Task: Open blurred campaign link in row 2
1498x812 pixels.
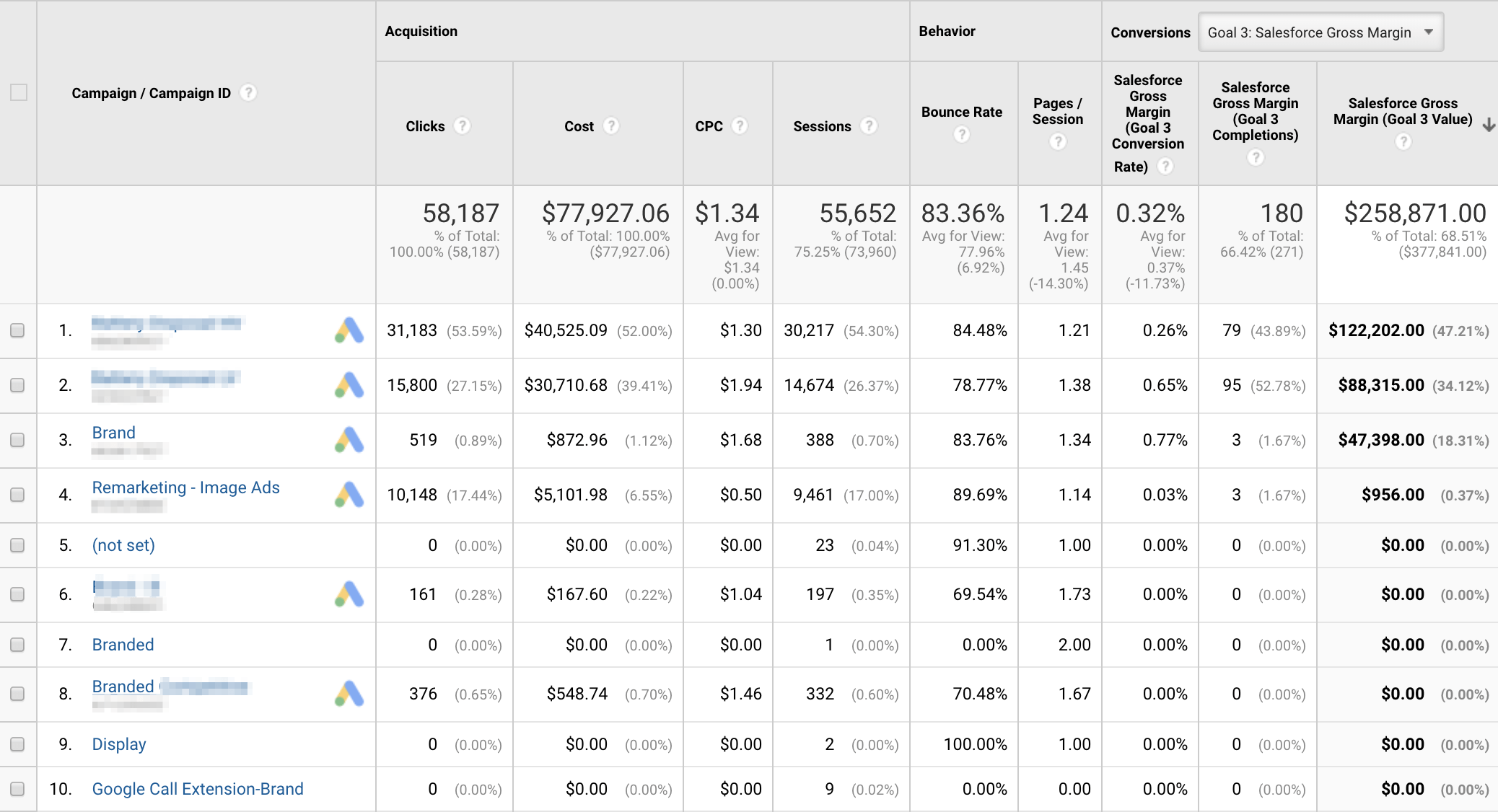Action: click(165, 378)
